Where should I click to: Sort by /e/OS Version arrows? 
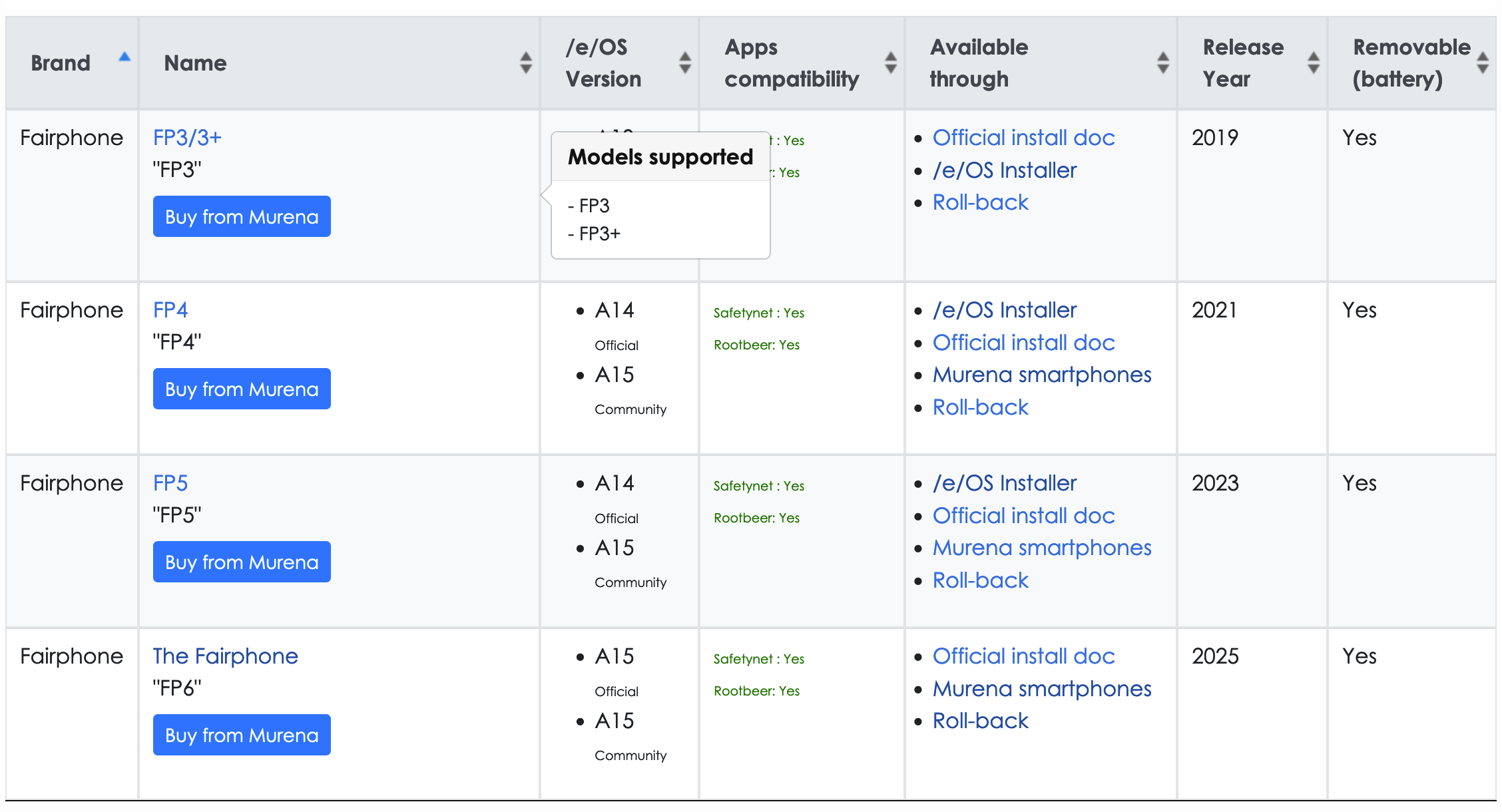pyautogui.click(x=685, y=63)
